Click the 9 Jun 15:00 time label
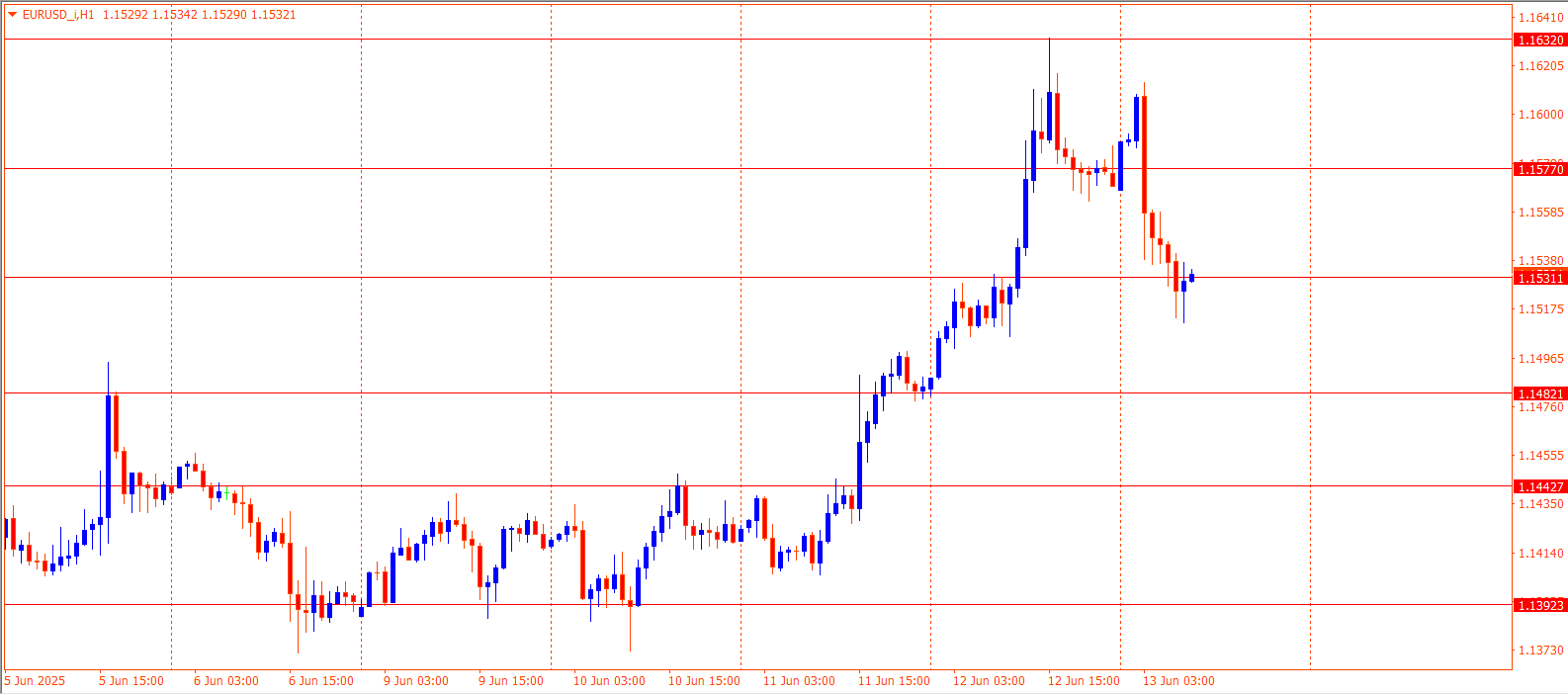 pyautogui.click(x=511, y=681)
